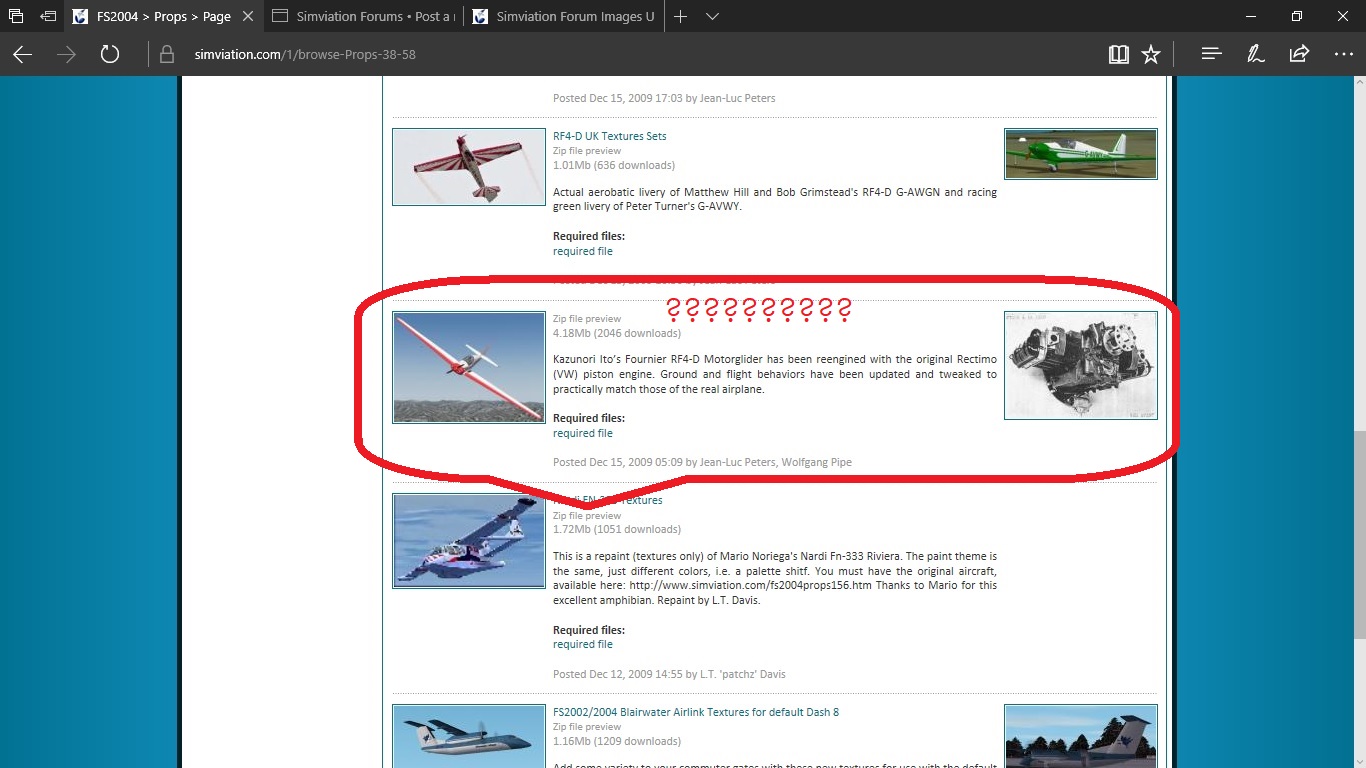Click the text '1.16Mb (1209 downloads)'

(x=617, y=741)
